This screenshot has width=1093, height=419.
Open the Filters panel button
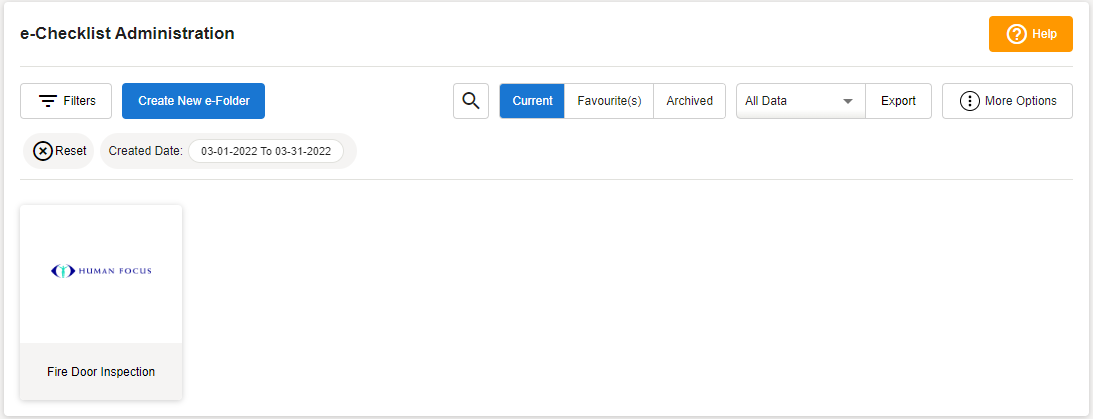pyautogui.click(x=66, y=101)
